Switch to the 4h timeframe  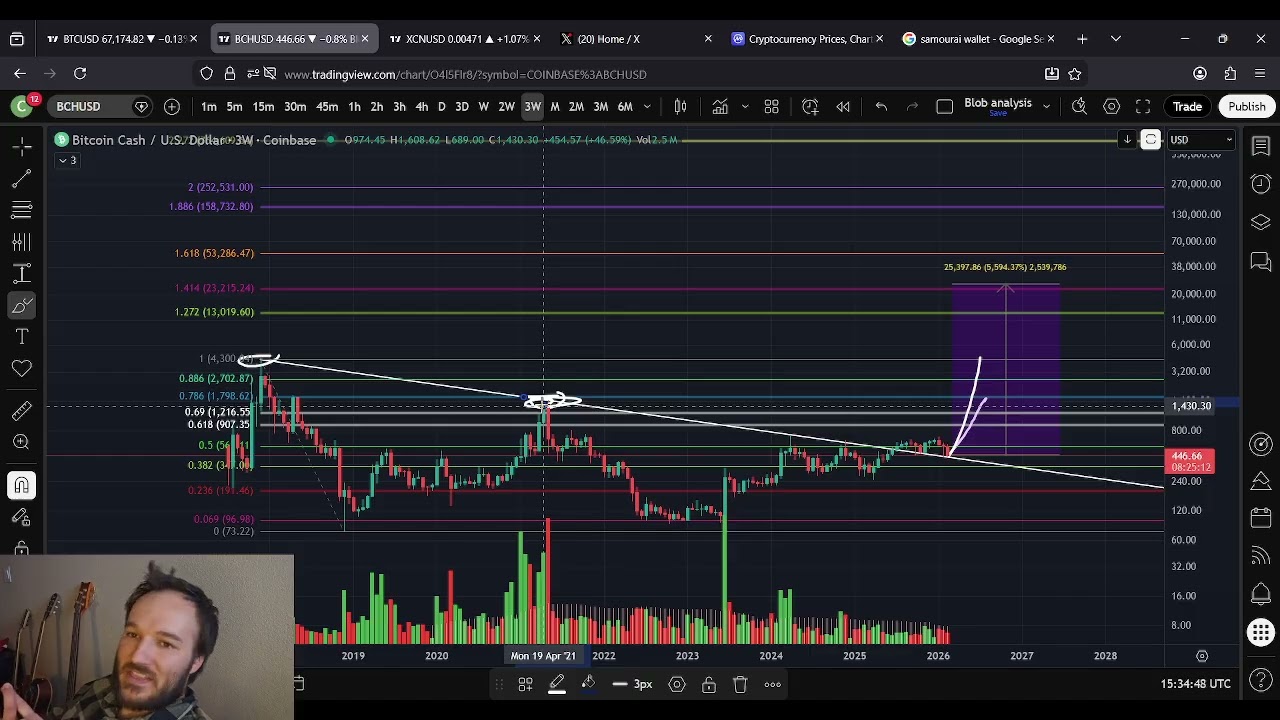click(x=421, y=106)
